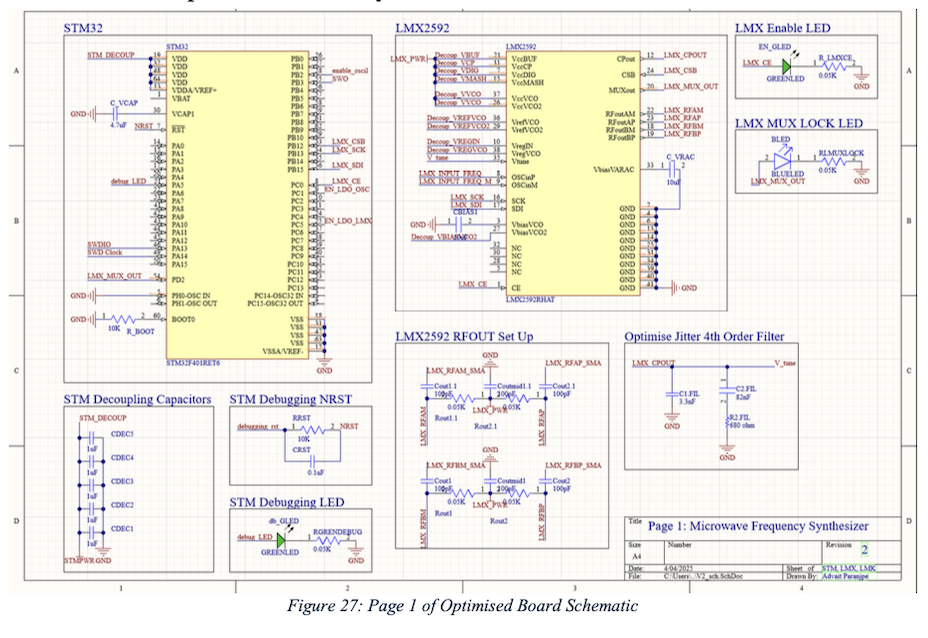
Task: Click the Revision field value in title block
Action: [865, 550]
